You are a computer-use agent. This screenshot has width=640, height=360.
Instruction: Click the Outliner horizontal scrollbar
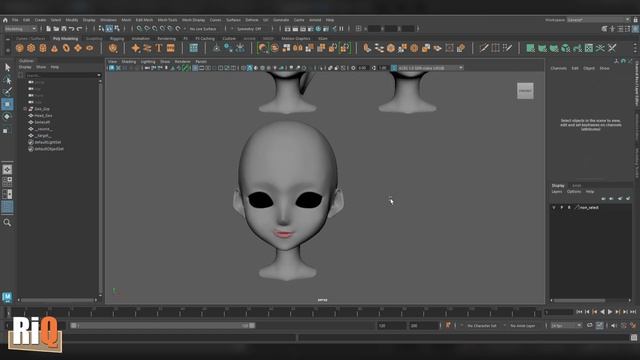(56, 300)
